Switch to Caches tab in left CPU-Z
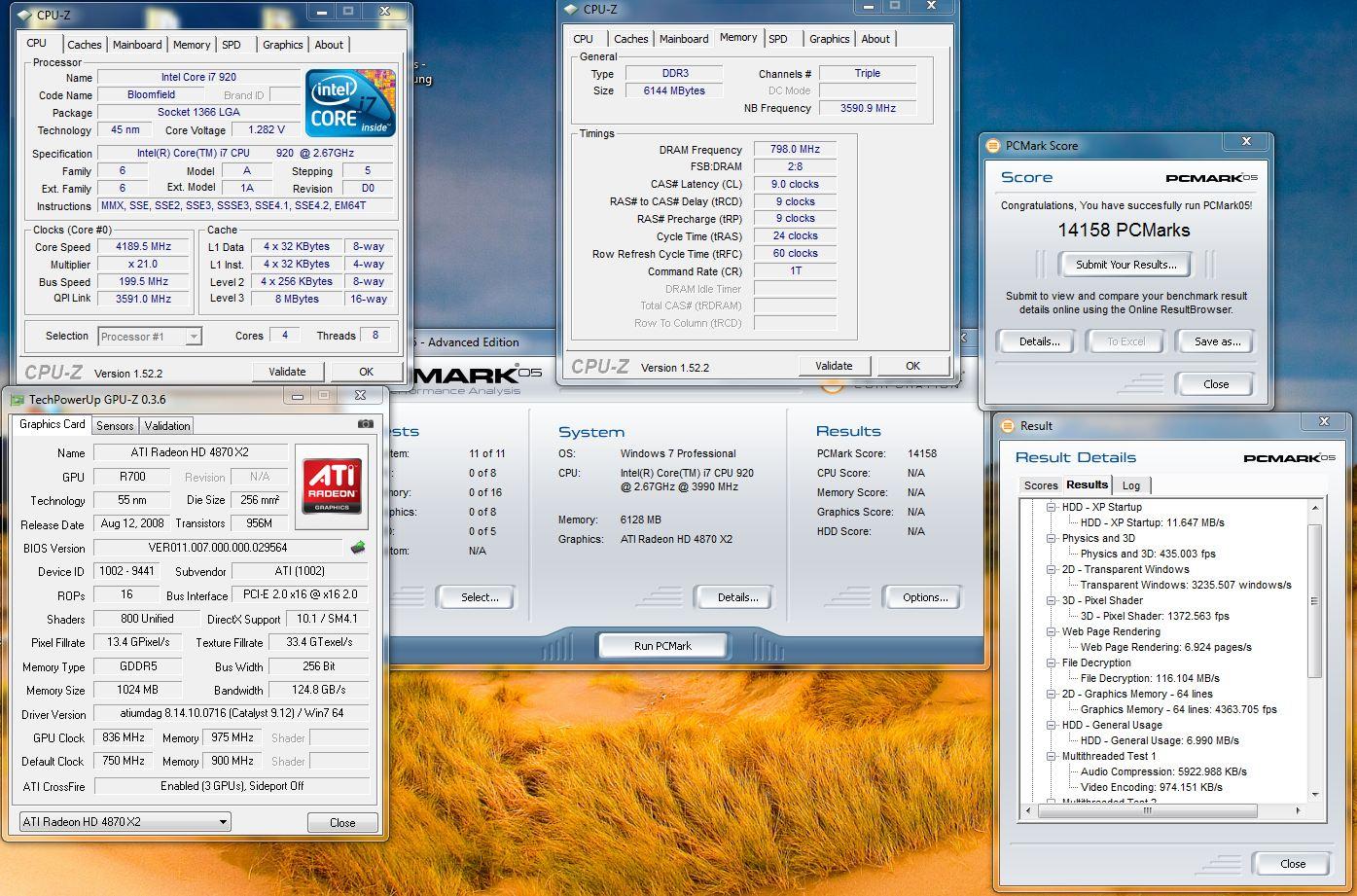 (x=84, y=45)
